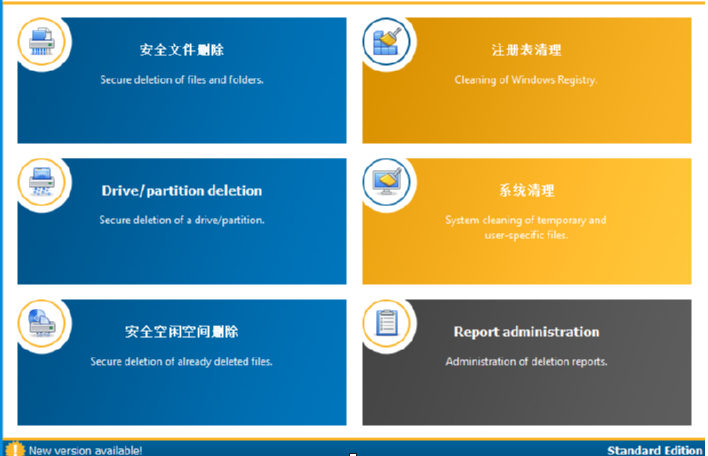Open the Drive/partition deletion tile
This screenshot has height=456, width=708.
[x=182, y=221]
